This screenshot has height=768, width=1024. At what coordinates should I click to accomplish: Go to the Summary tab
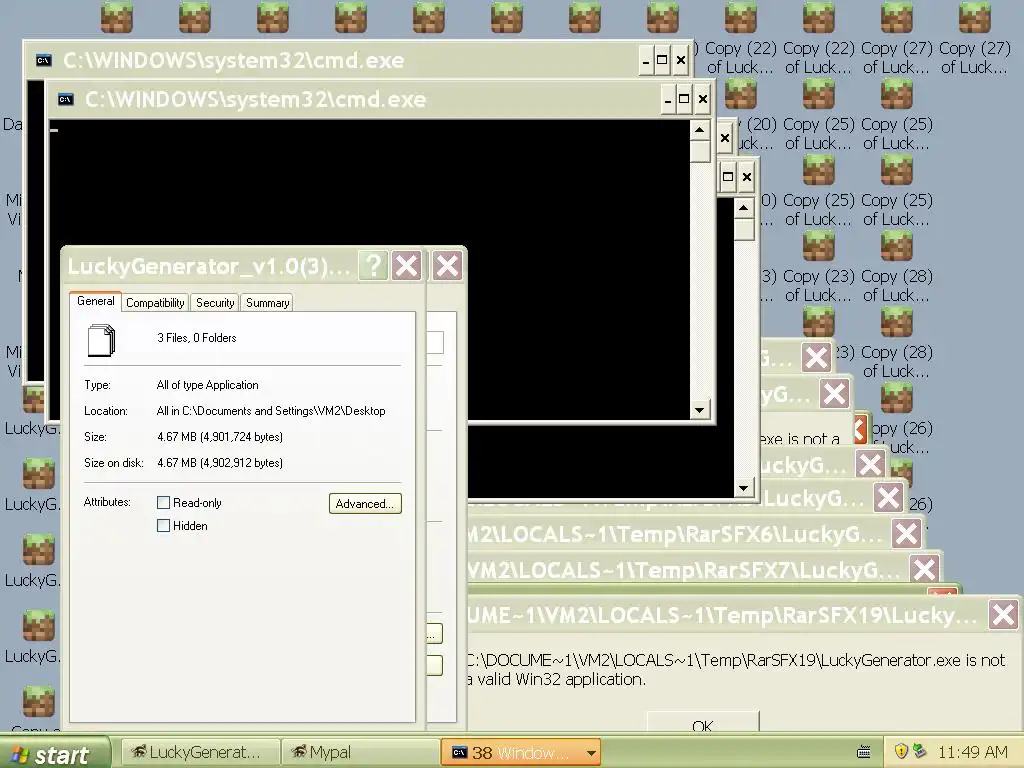[267, 303]
